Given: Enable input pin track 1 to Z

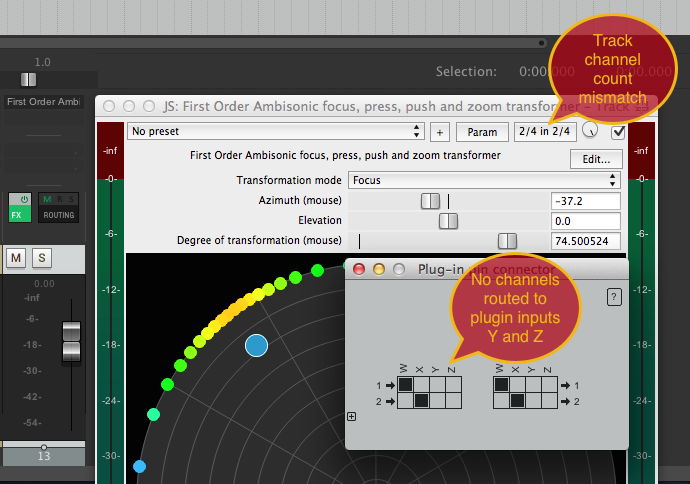Looking at the screenshot, I should point(453,385).
